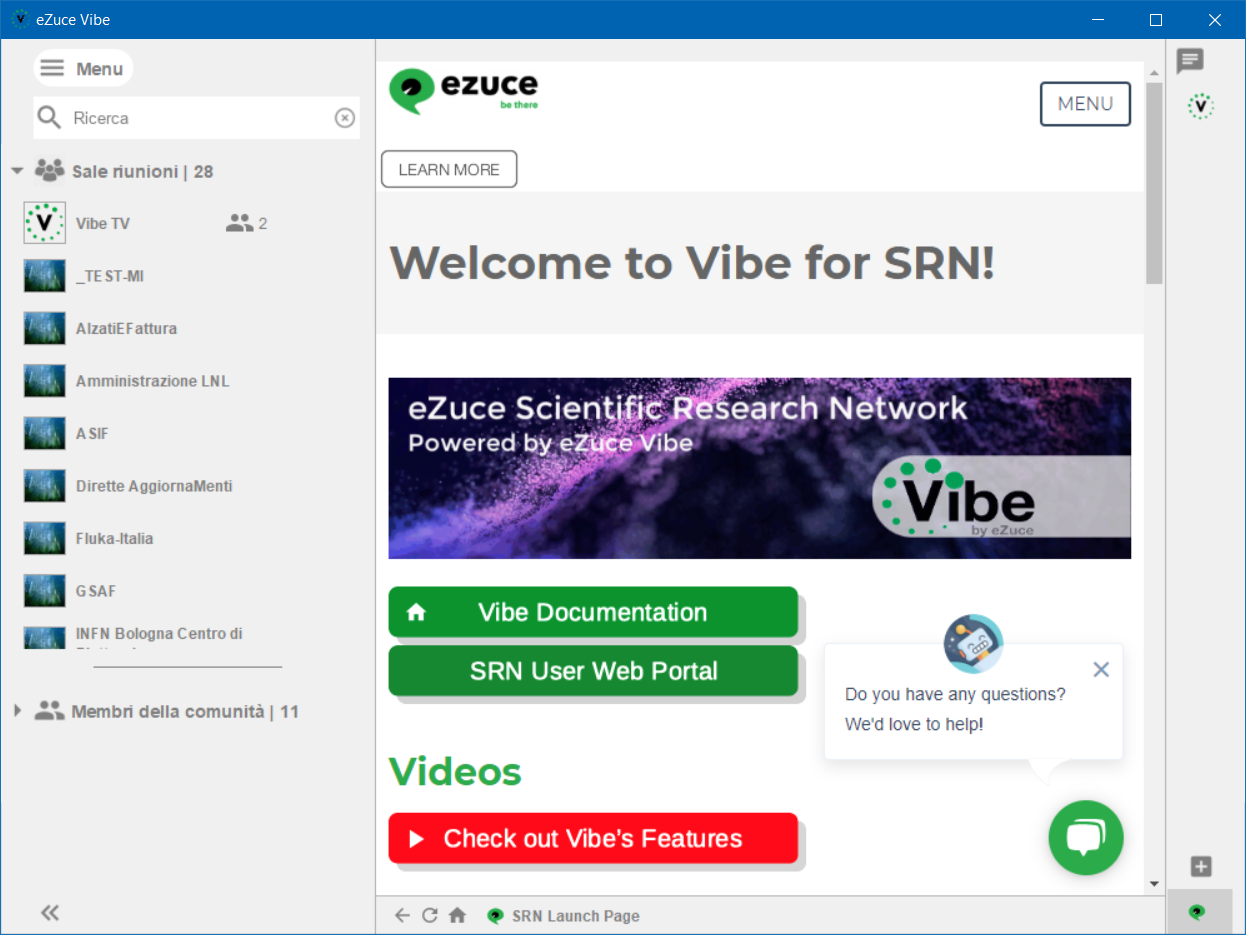Reload the page with the refresh icon
Viewport: 1246px width, 935px height.
click(x=430, y=915)
